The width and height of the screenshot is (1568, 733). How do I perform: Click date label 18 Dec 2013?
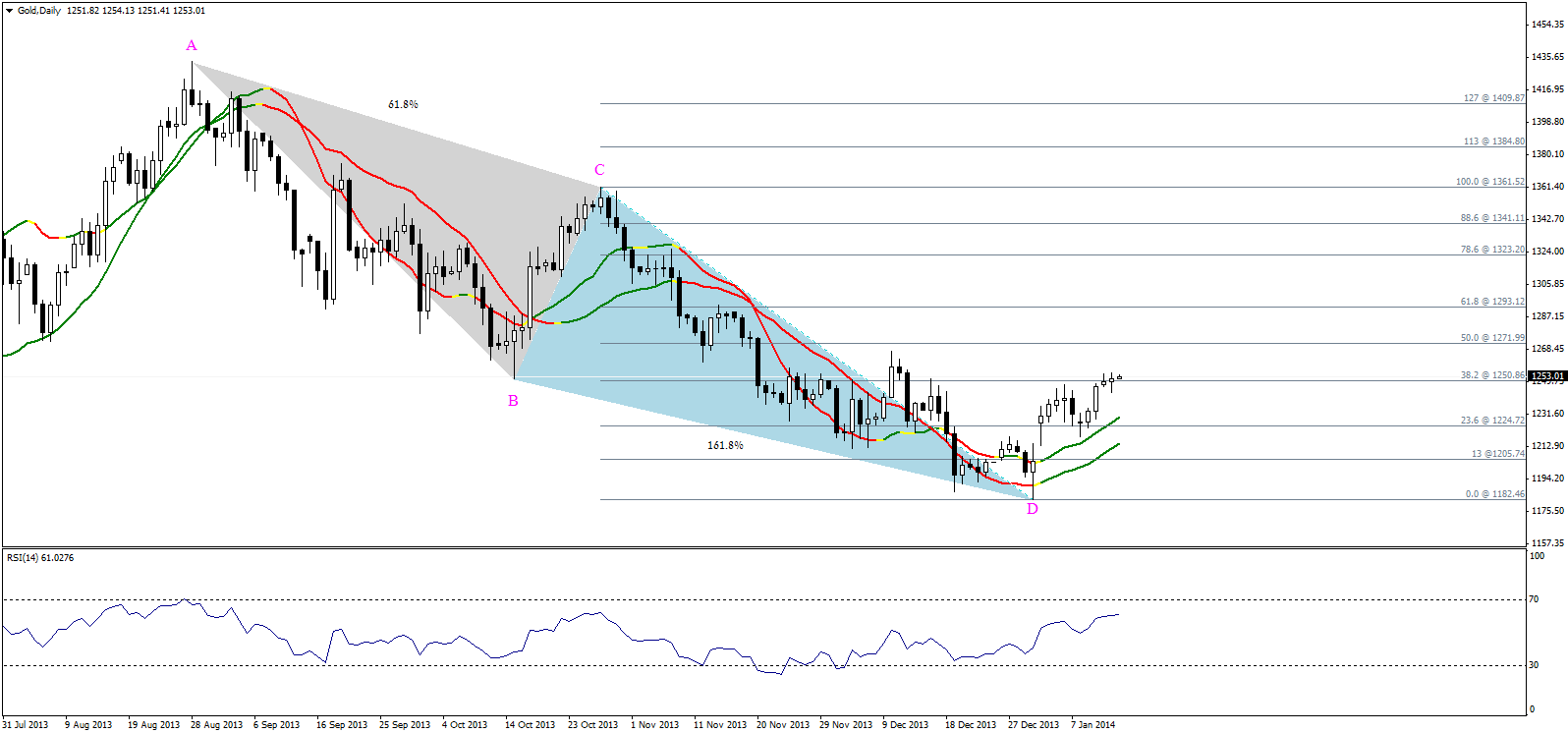(x=971, y=725)
